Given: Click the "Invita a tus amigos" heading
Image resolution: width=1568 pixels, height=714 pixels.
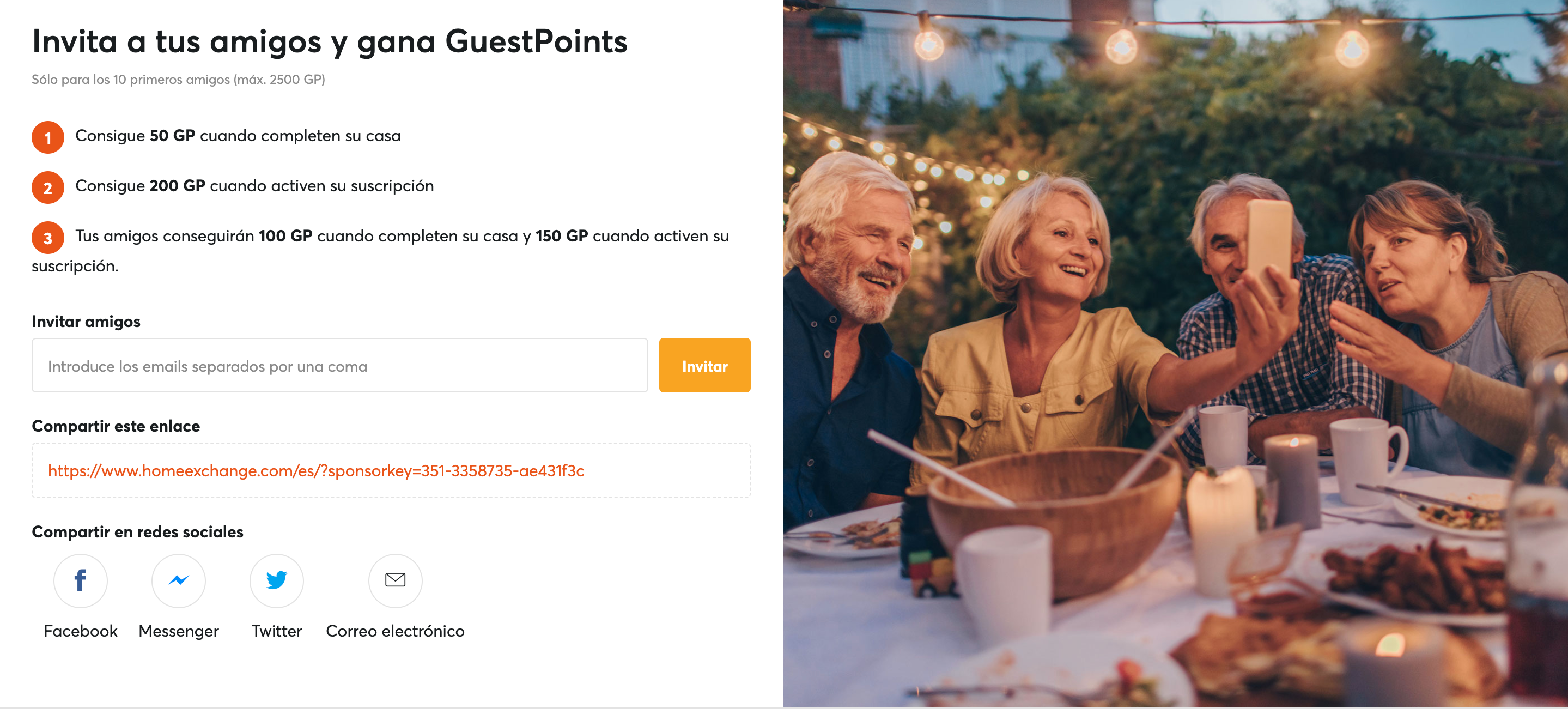Looking at the screenshot, I should 329,41.
